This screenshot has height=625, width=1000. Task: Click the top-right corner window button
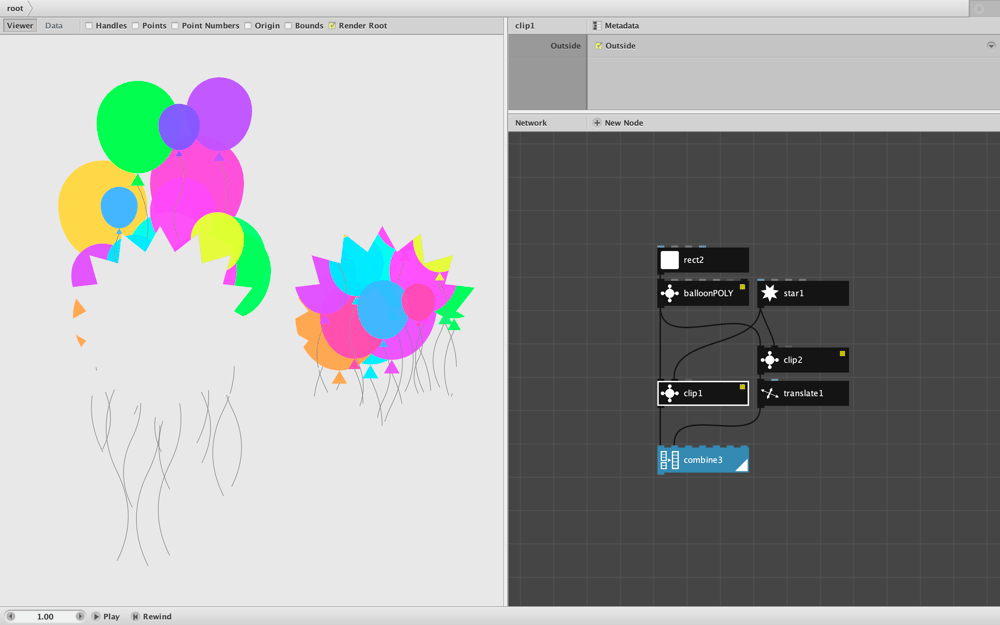pyautogui.click(x=980, y=8)
